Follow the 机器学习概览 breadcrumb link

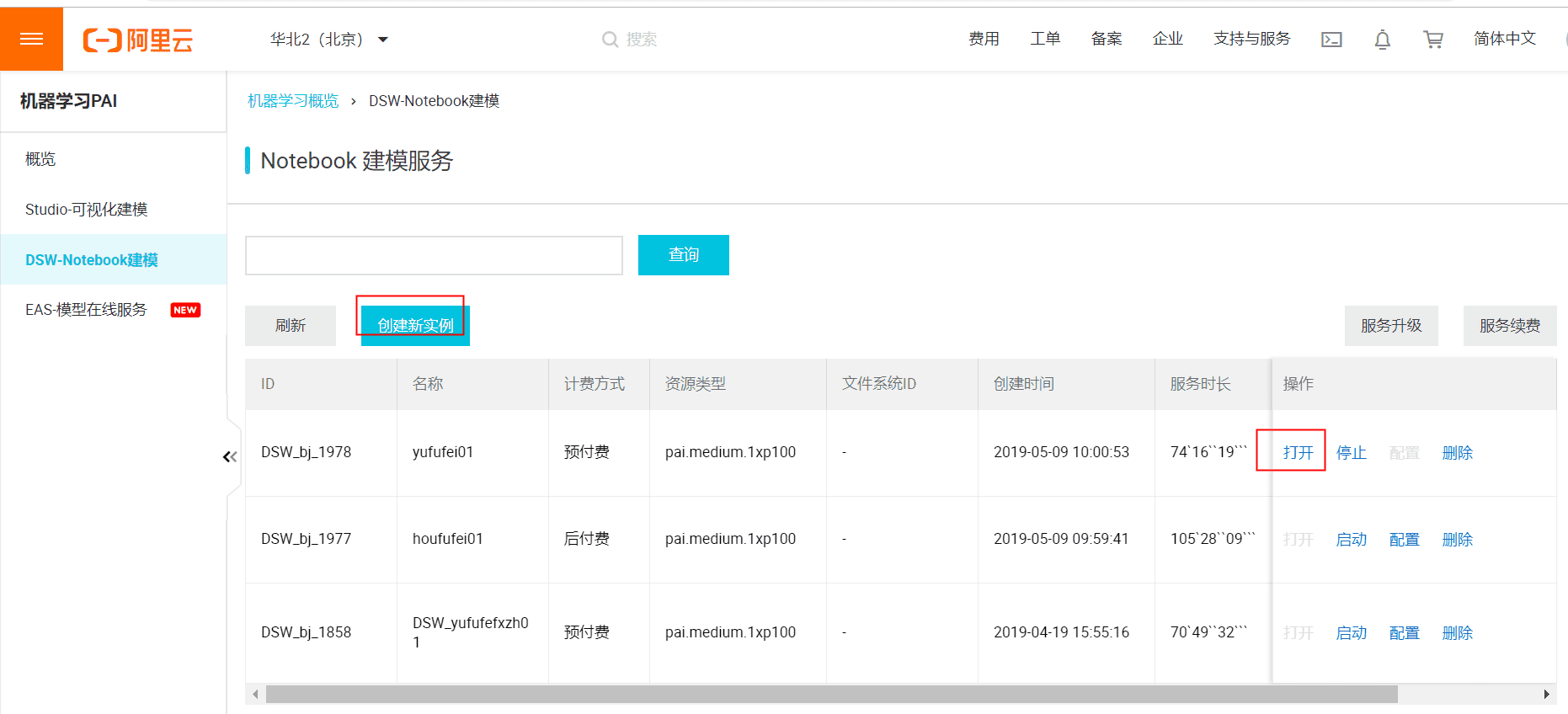[293, 101]
